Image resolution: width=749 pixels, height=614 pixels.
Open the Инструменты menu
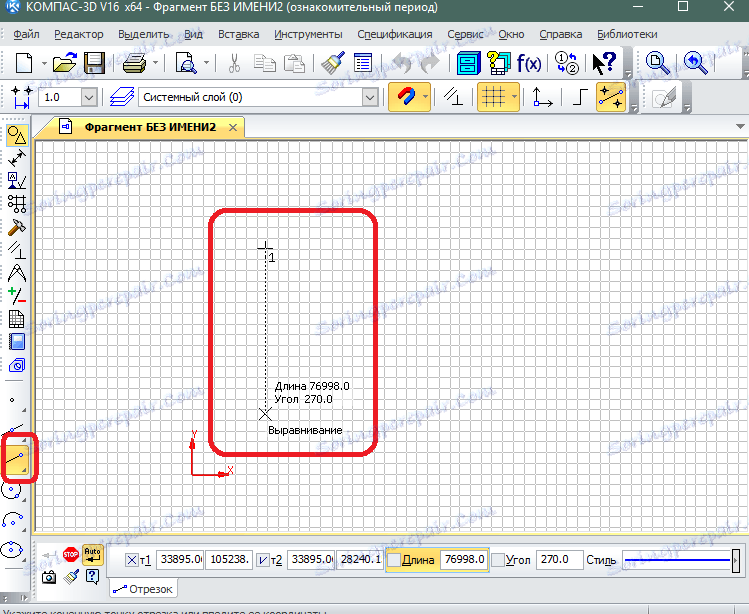308,34
